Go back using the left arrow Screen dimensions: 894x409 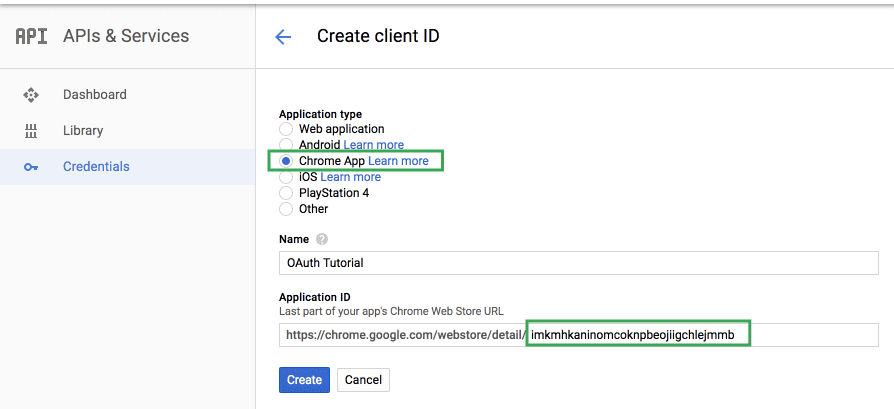[x=283, y=37]
